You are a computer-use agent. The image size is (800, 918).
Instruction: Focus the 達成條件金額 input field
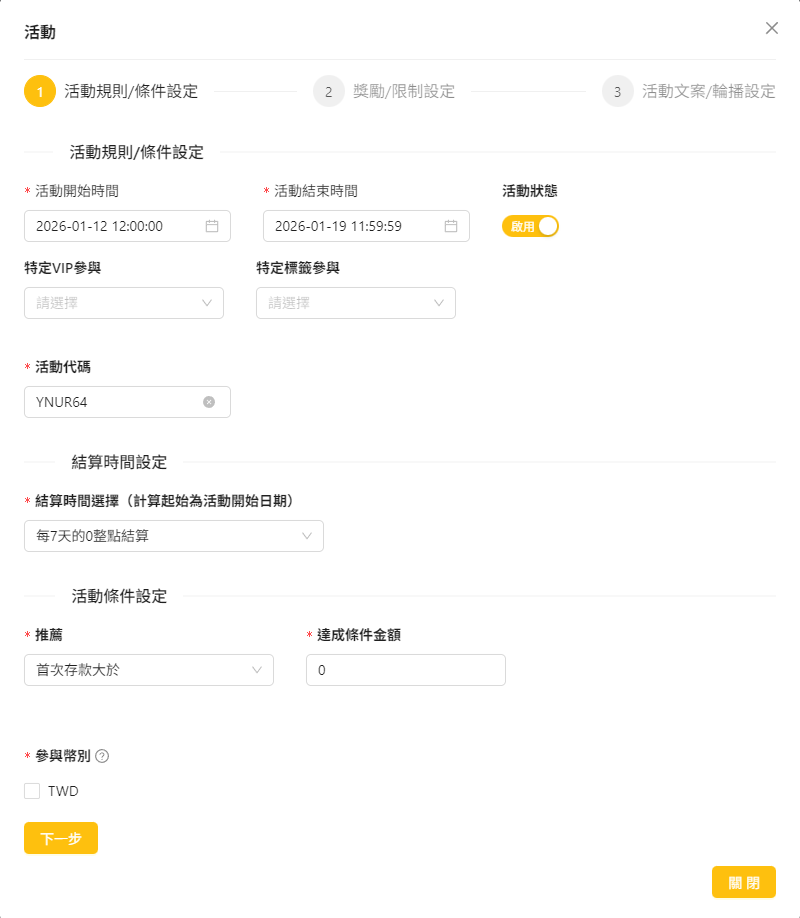(x=405, y=670)
